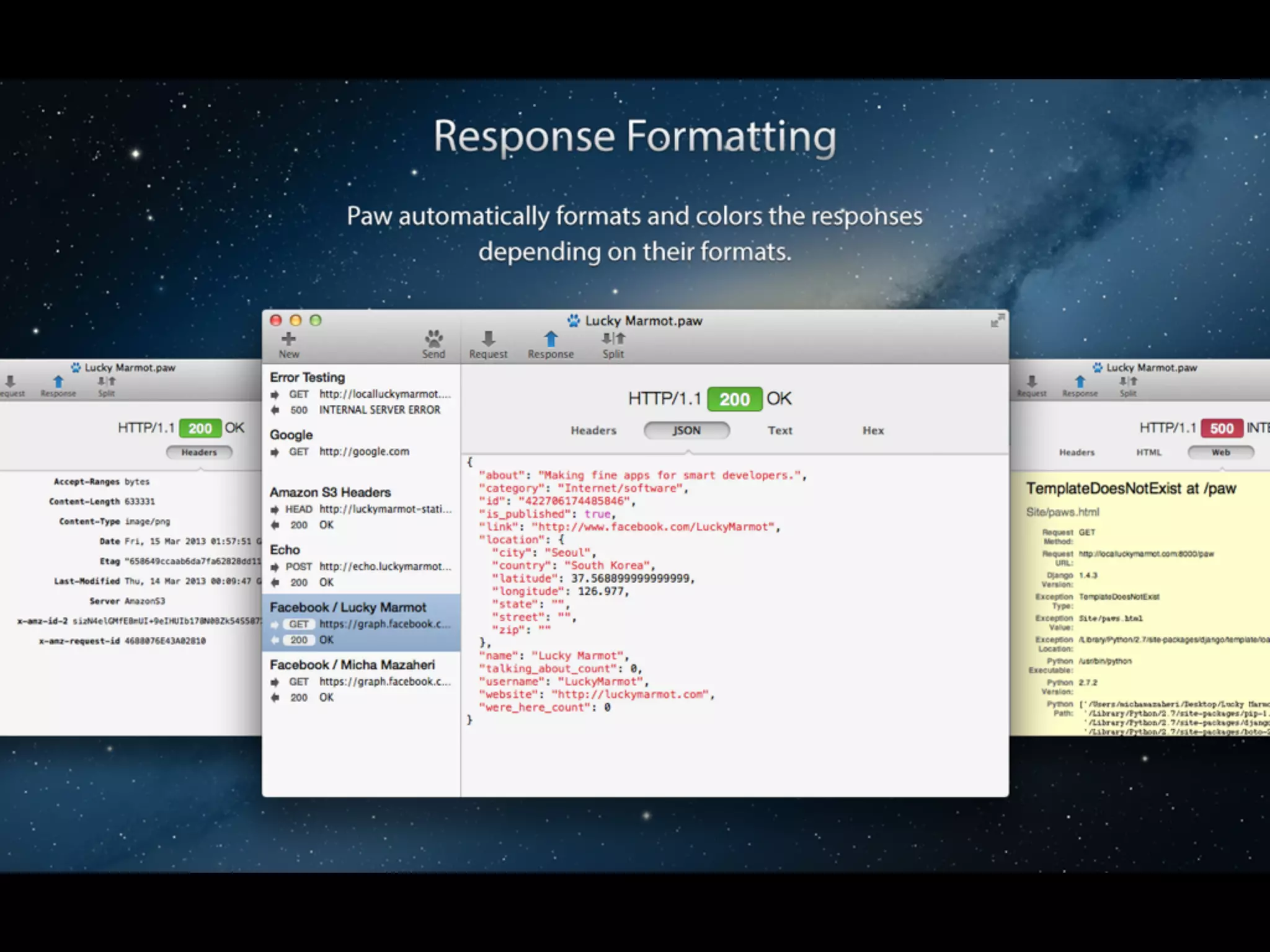Click the Web tab in right window
Image resolution: width=1270 pixels, height=952 pixels.
[1220, 452]
